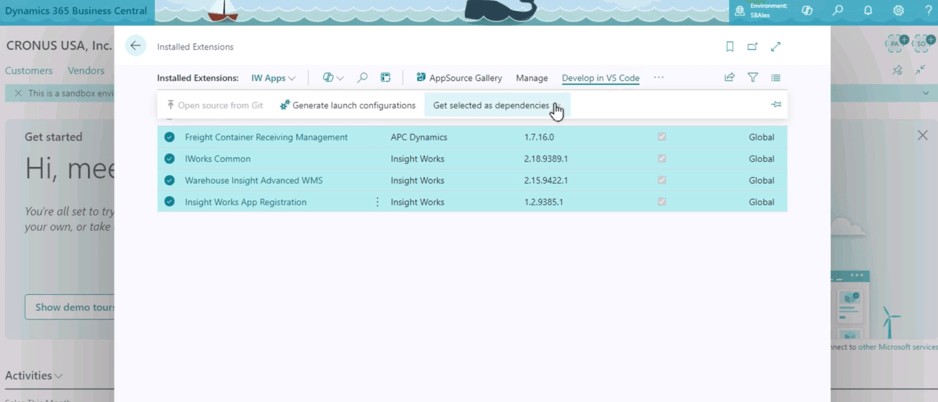Click Open source from Git
Image resolution: width=938 pixels, height=402 pixels.
click(214, 105)
